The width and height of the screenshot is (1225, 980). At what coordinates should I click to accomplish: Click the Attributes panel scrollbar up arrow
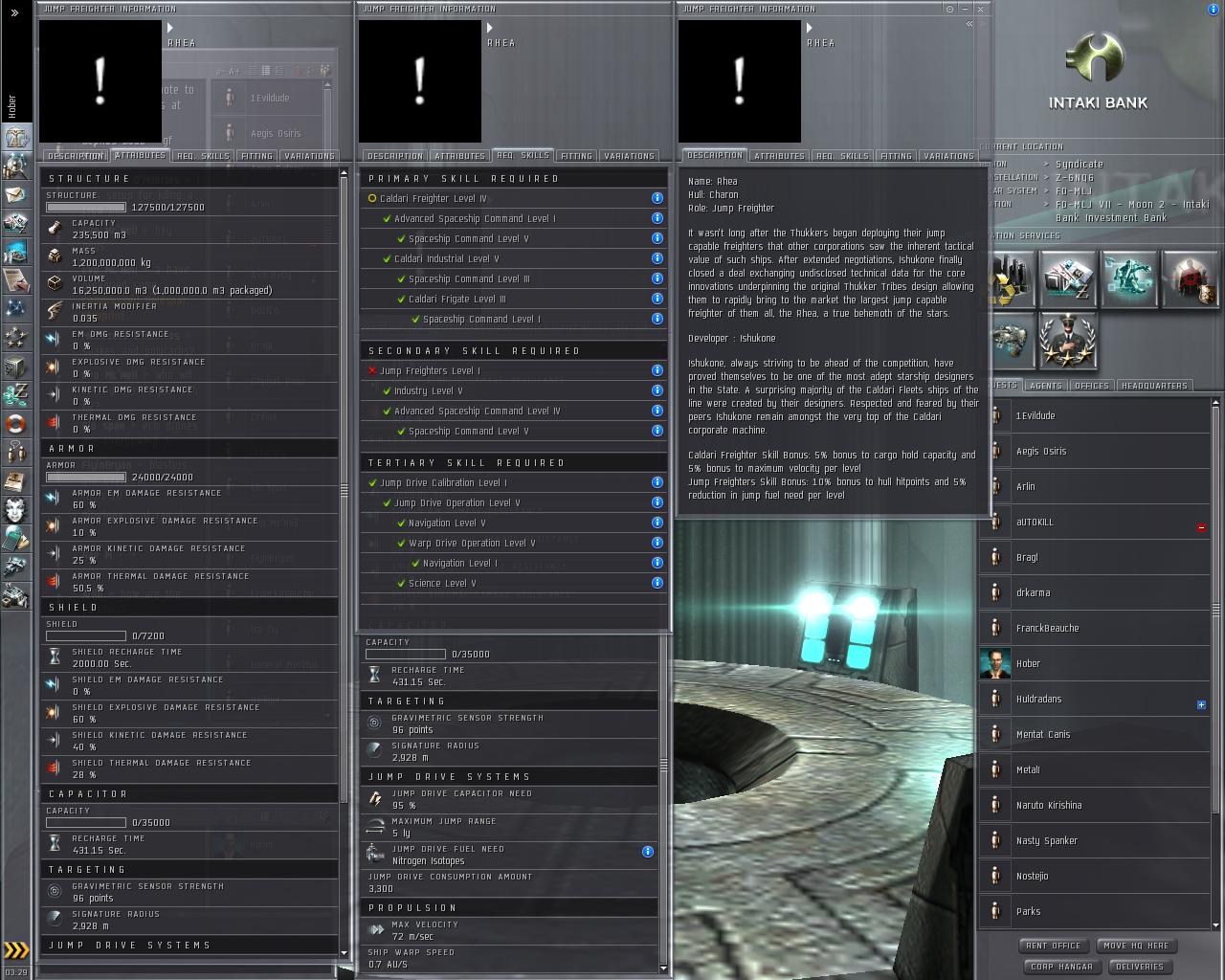[345, 174]
